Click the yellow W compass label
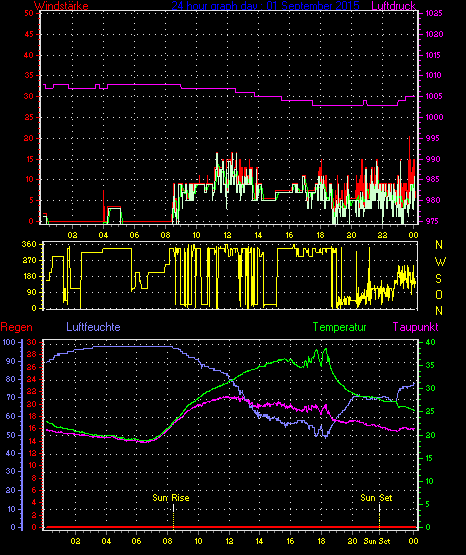466x555 pixels. (440, 262)
